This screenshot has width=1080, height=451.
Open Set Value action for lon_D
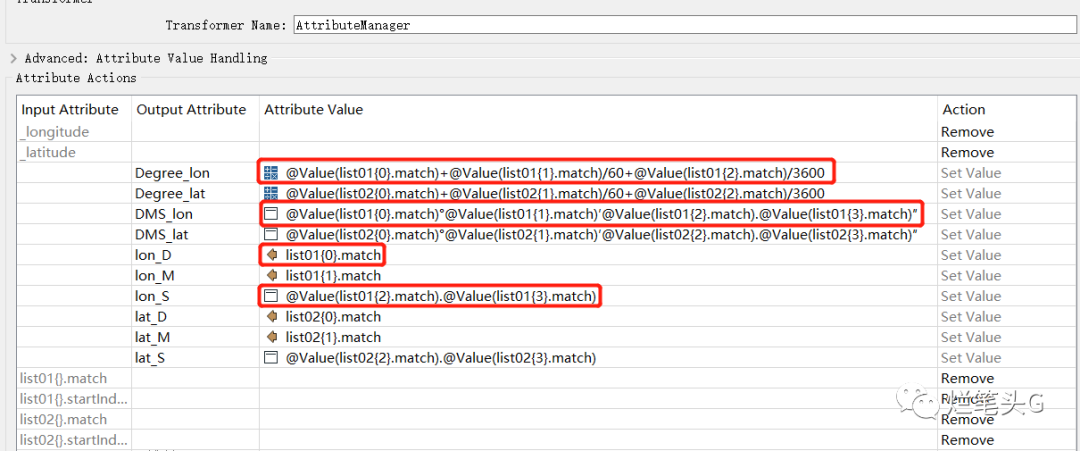[970, 255]
